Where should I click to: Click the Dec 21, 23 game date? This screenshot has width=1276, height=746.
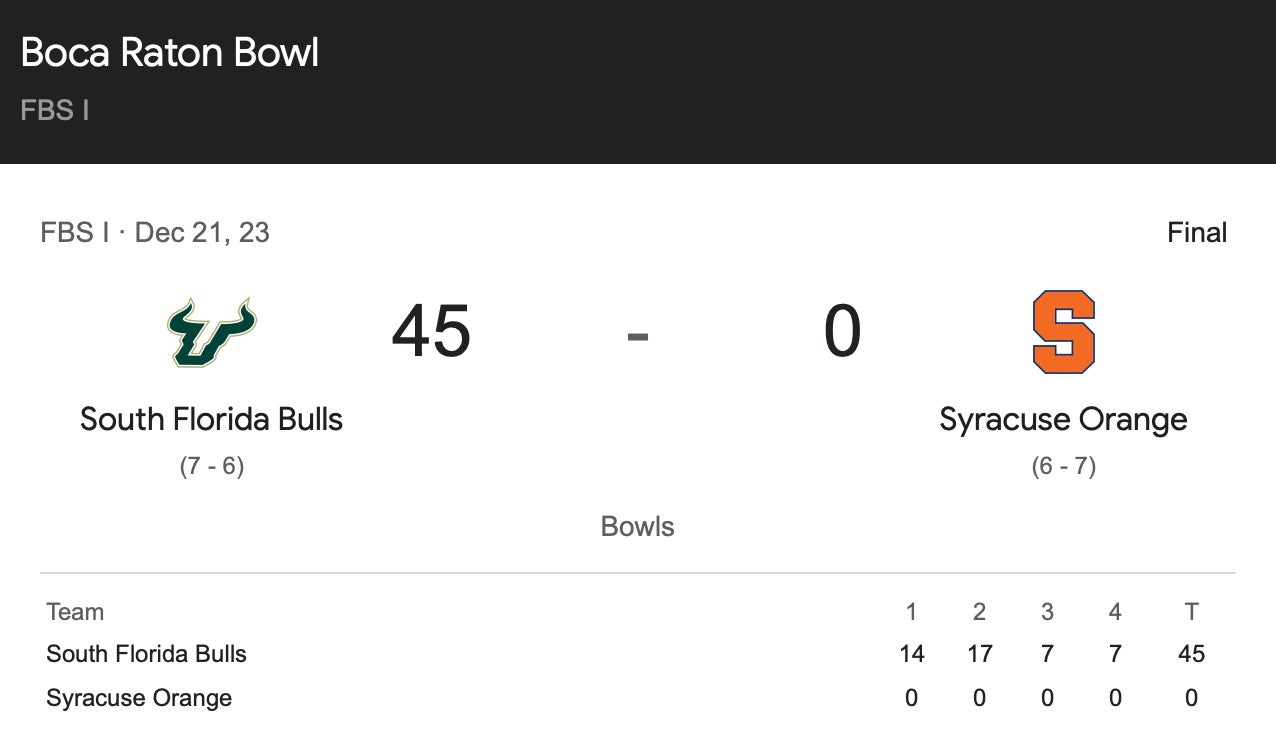pyautogui.click(x=202, y=233)
